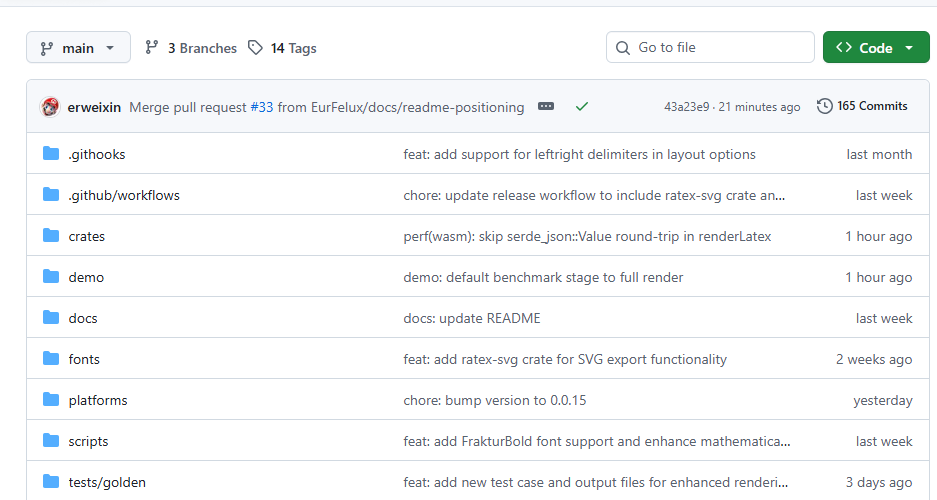Open the crates folder
Image resolution: width=937 pixels, height=500 pixels.
point(87,237)
